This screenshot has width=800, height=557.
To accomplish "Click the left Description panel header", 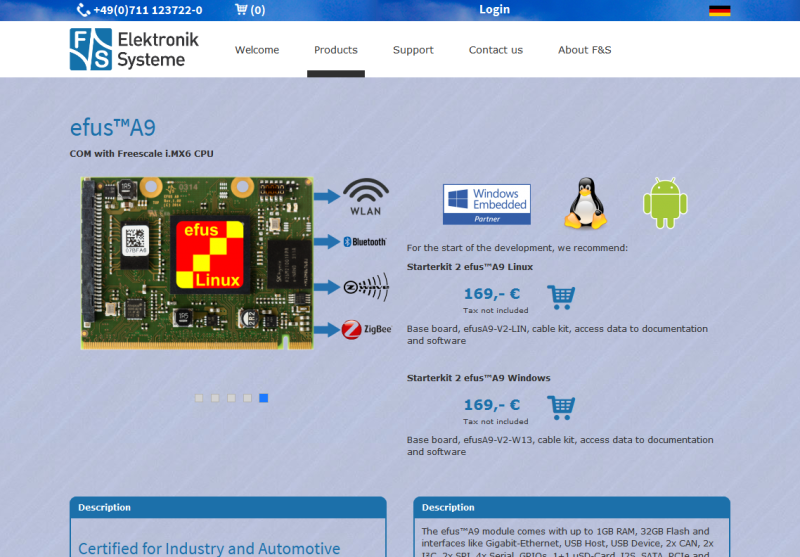I will coord(228,508).
